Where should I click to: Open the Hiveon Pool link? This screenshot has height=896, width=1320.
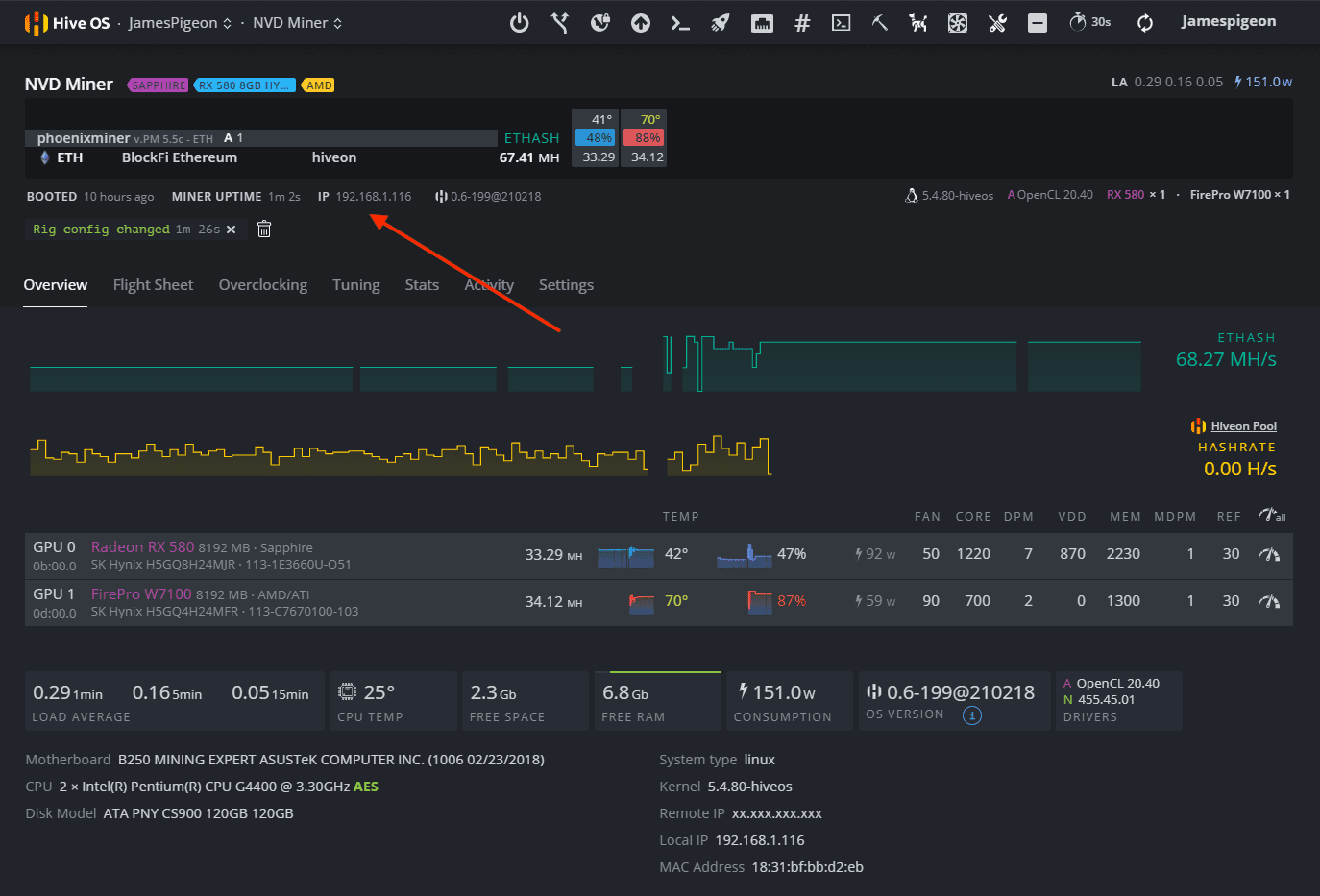(x=1243, y=426)
